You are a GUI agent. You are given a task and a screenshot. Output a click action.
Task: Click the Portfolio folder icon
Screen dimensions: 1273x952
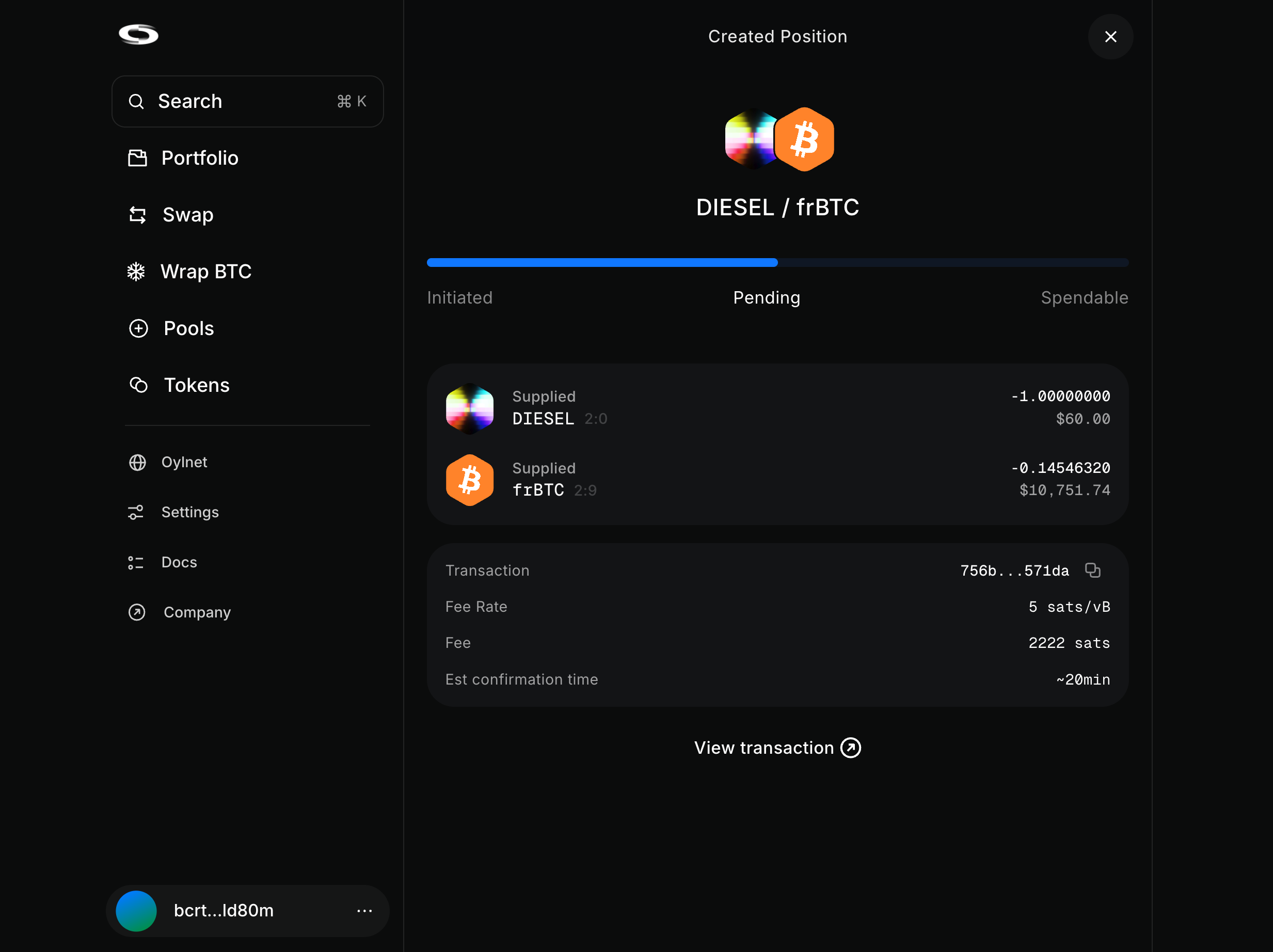click(137, 157)
